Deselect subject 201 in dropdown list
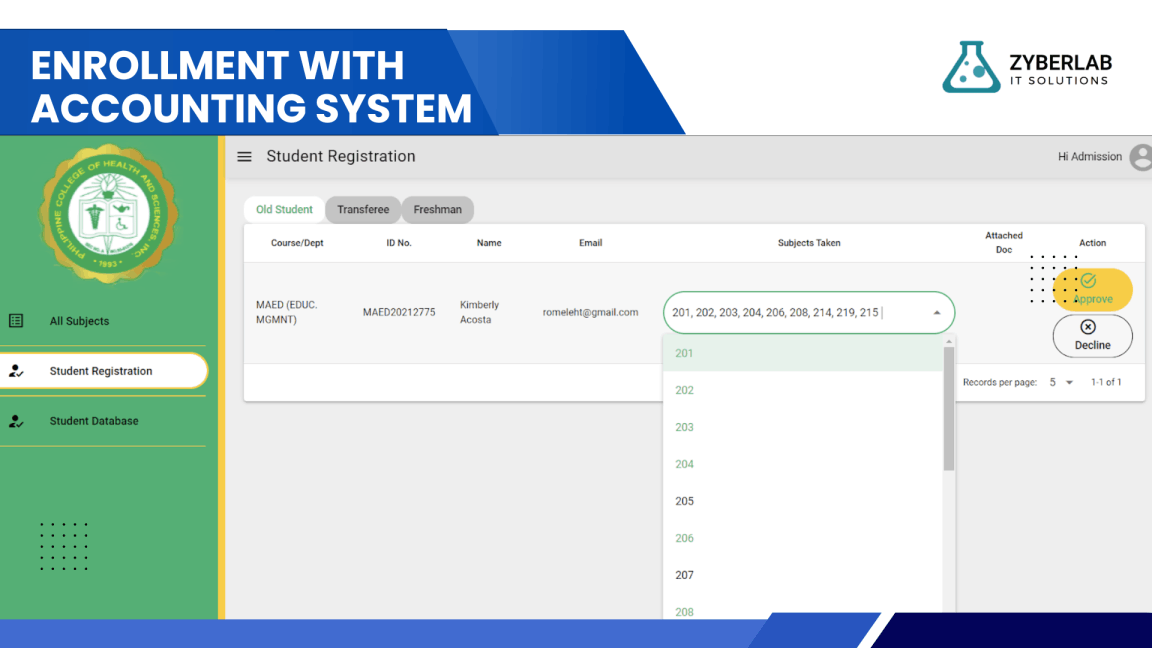The image size is (1152, 648). [x=684, y=353]
